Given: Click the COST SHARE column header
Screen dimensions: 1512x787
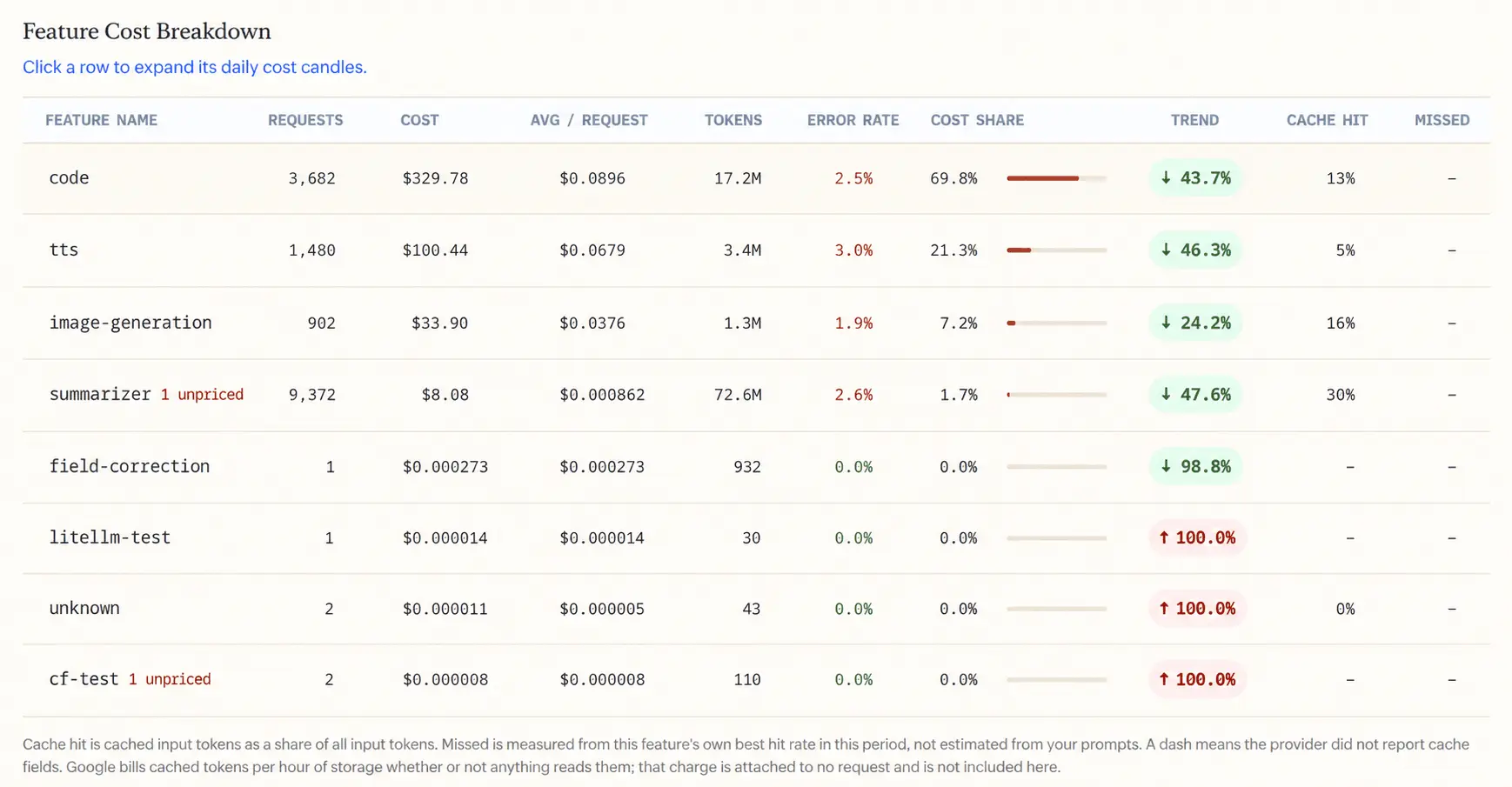Looking at the screenshot, I should pyautogui.click(x=977, y=120).
